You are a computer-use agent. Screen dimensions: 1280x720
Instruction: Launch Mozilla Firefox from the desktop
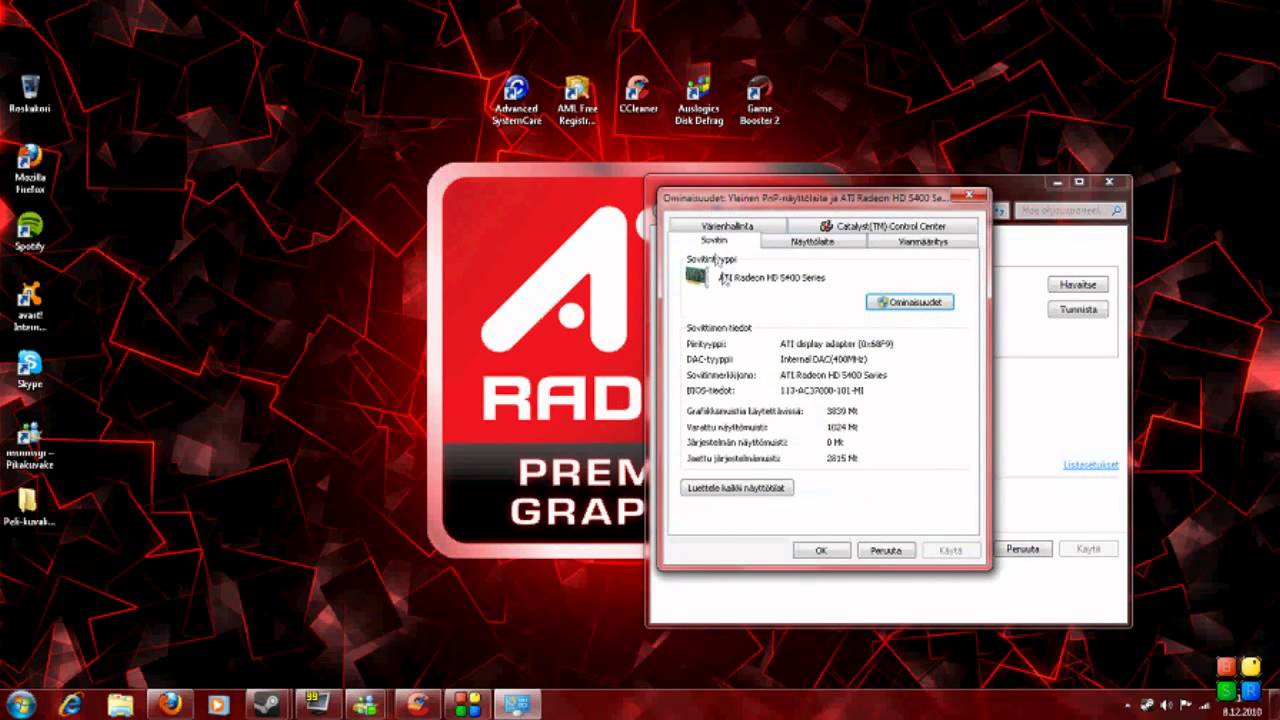coord(30,168)
